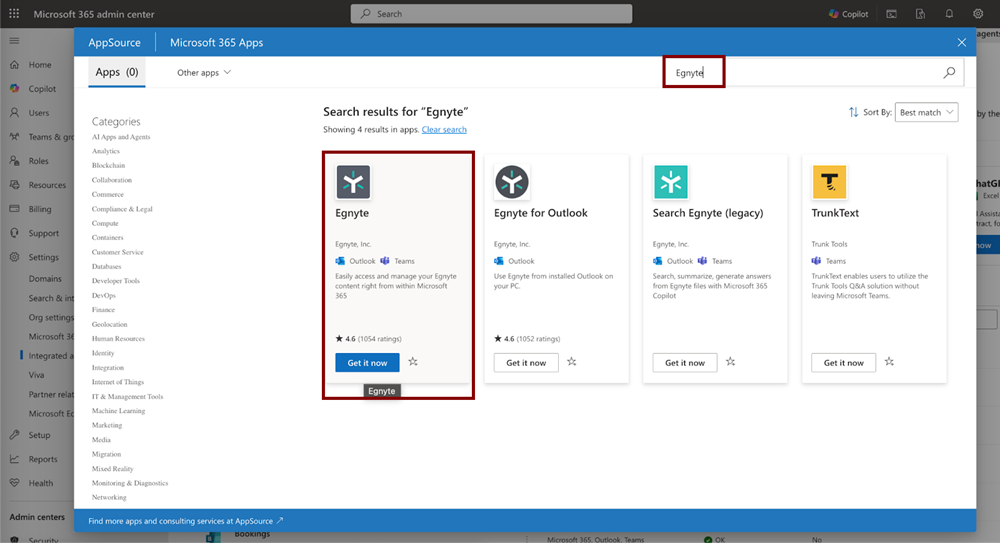Open the Egnyte for Outlook app logo
This screenshot has width=1000, height=543.
pos(512,182)
